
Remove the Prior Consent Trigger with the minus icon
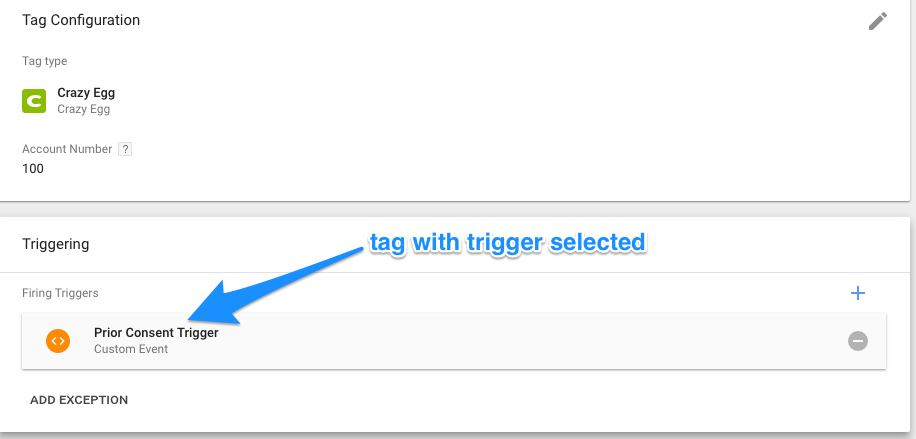pos(858,341)
